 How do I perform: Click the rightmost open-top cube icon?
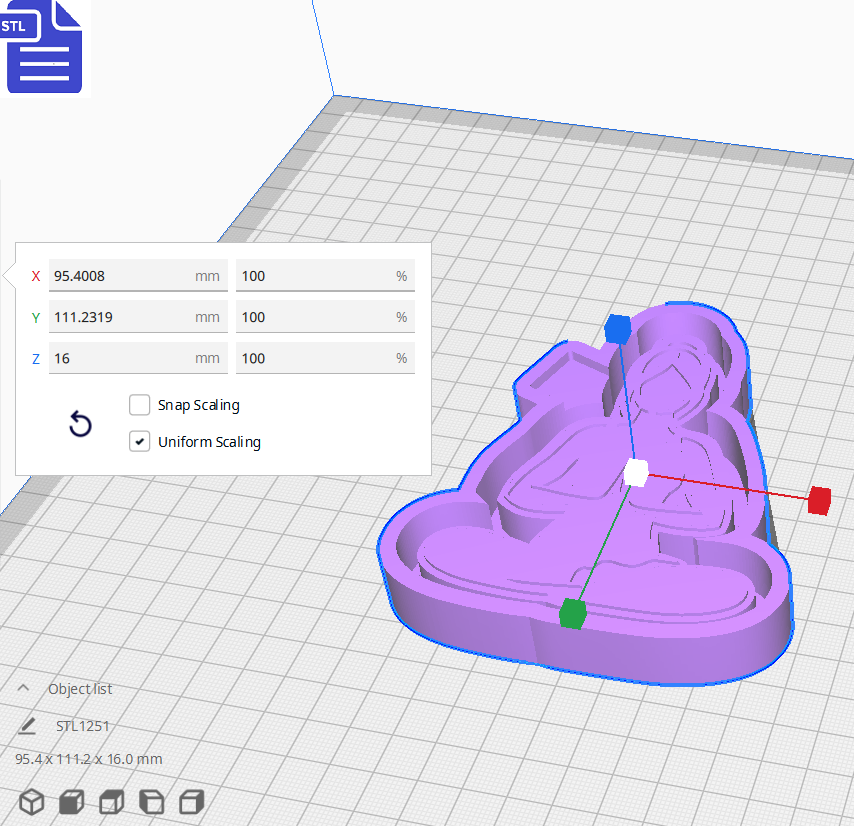(x=190, y=801)
